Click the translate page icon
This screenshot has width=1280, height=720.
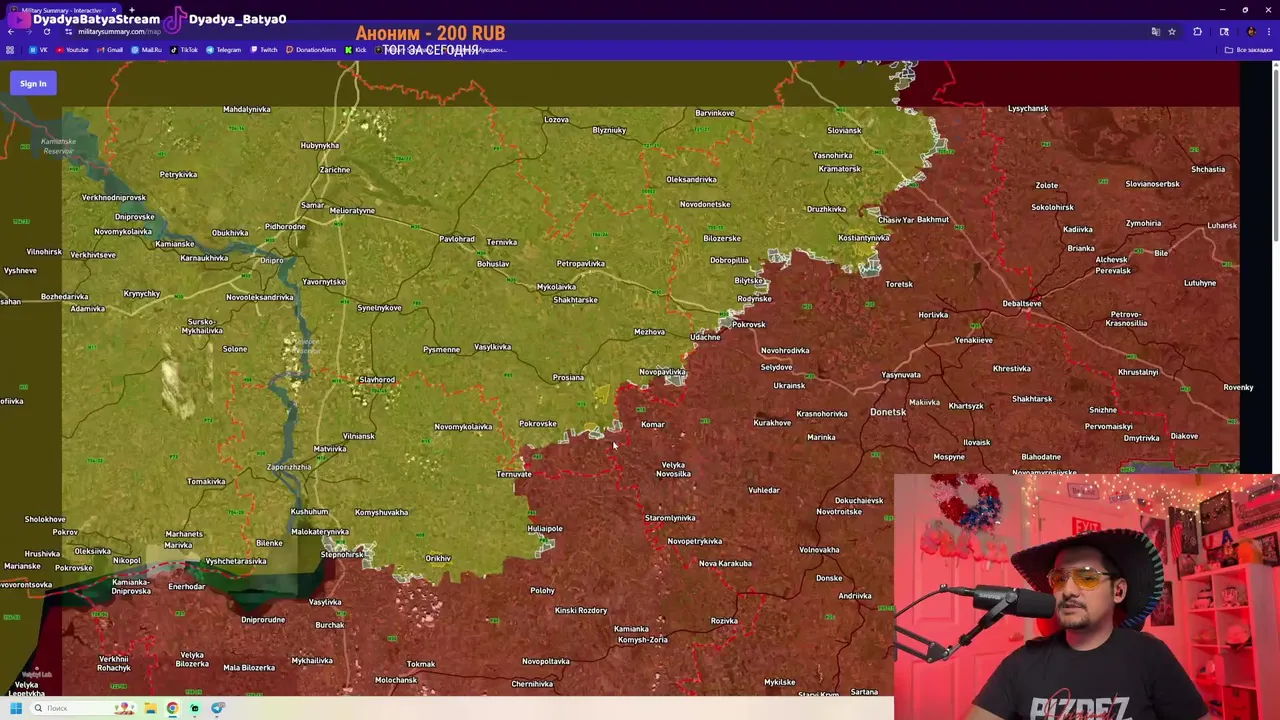[x=1156, y=32]
